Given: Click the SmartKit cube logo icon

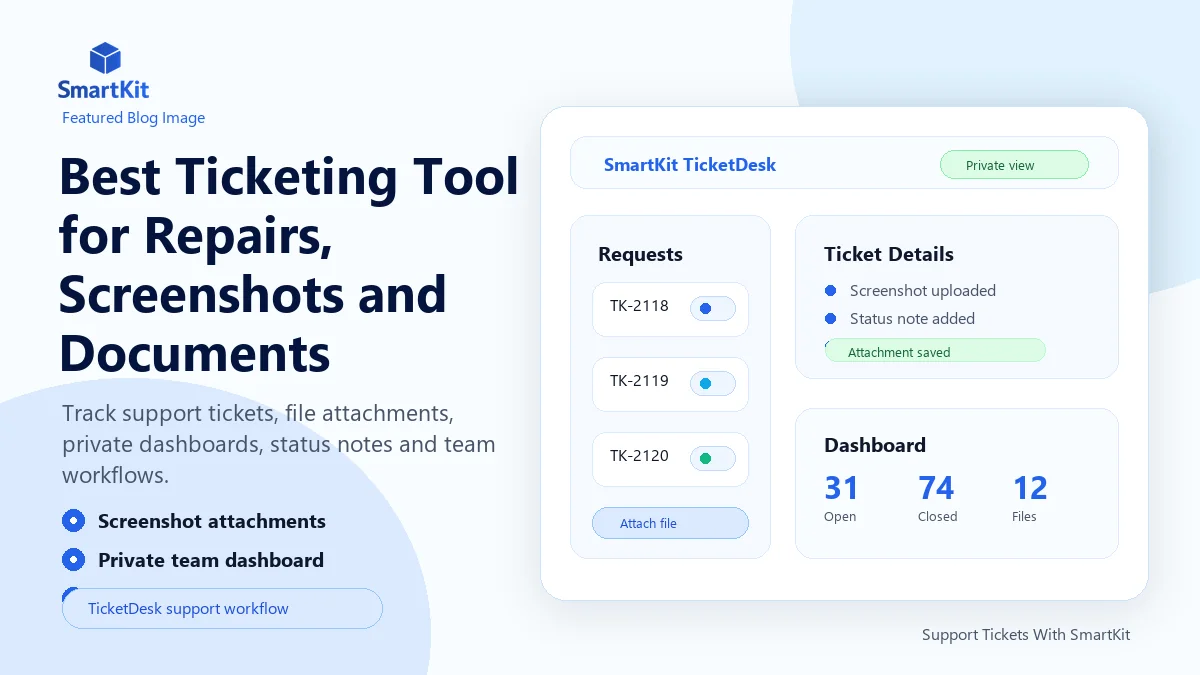Looking at the screenshot, I should (104, 58).
